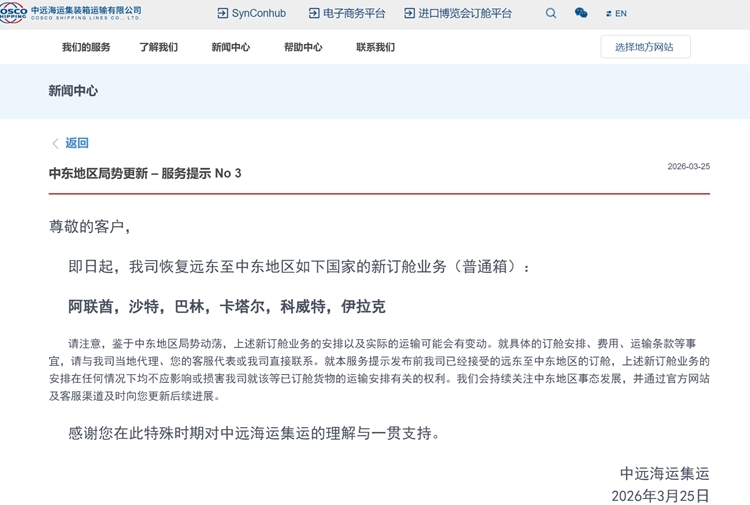Click the arrow icon beside SynConhub
This screenshot has height=505, width=750.
pos(222,13)
